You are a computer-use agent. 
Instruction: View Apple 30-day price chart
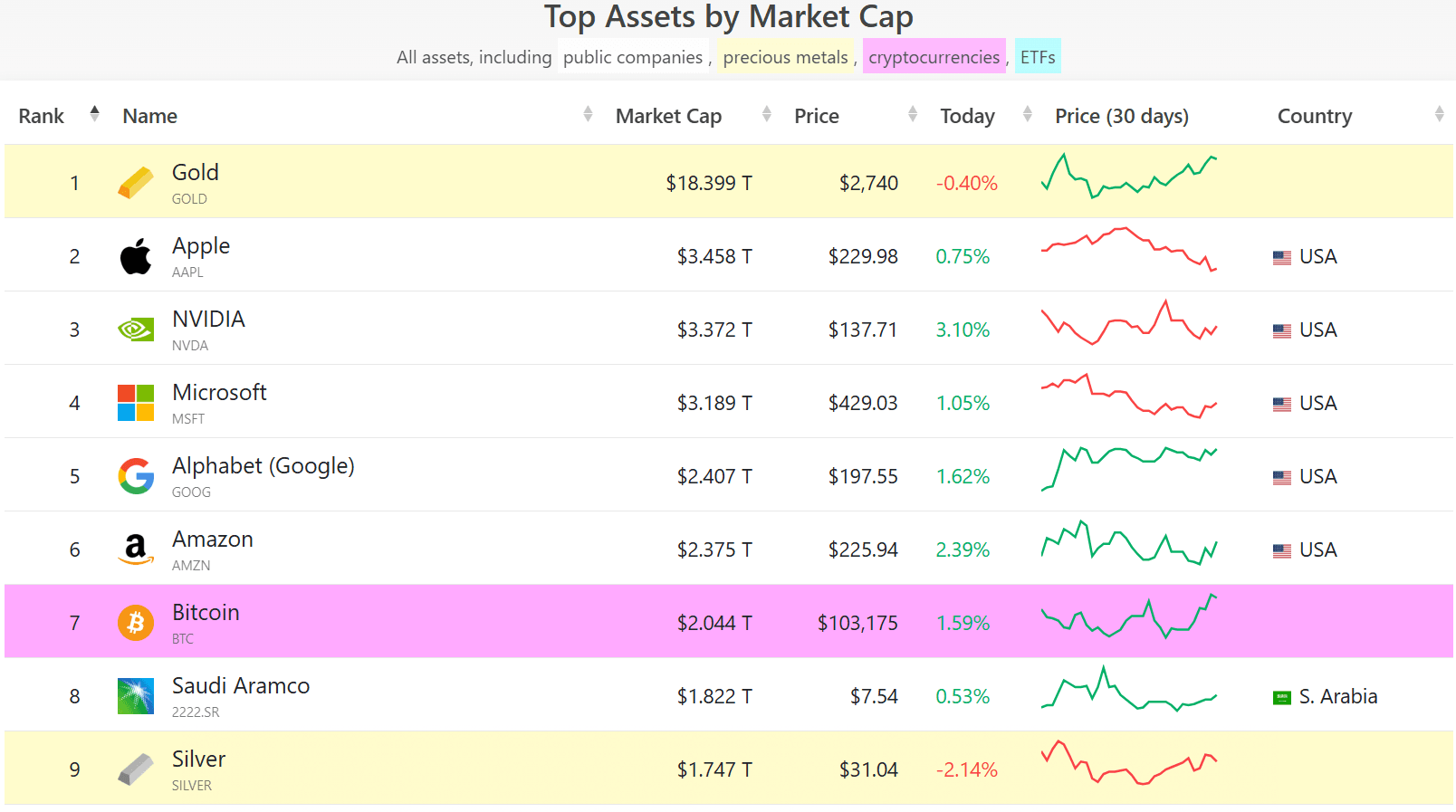1129,249
